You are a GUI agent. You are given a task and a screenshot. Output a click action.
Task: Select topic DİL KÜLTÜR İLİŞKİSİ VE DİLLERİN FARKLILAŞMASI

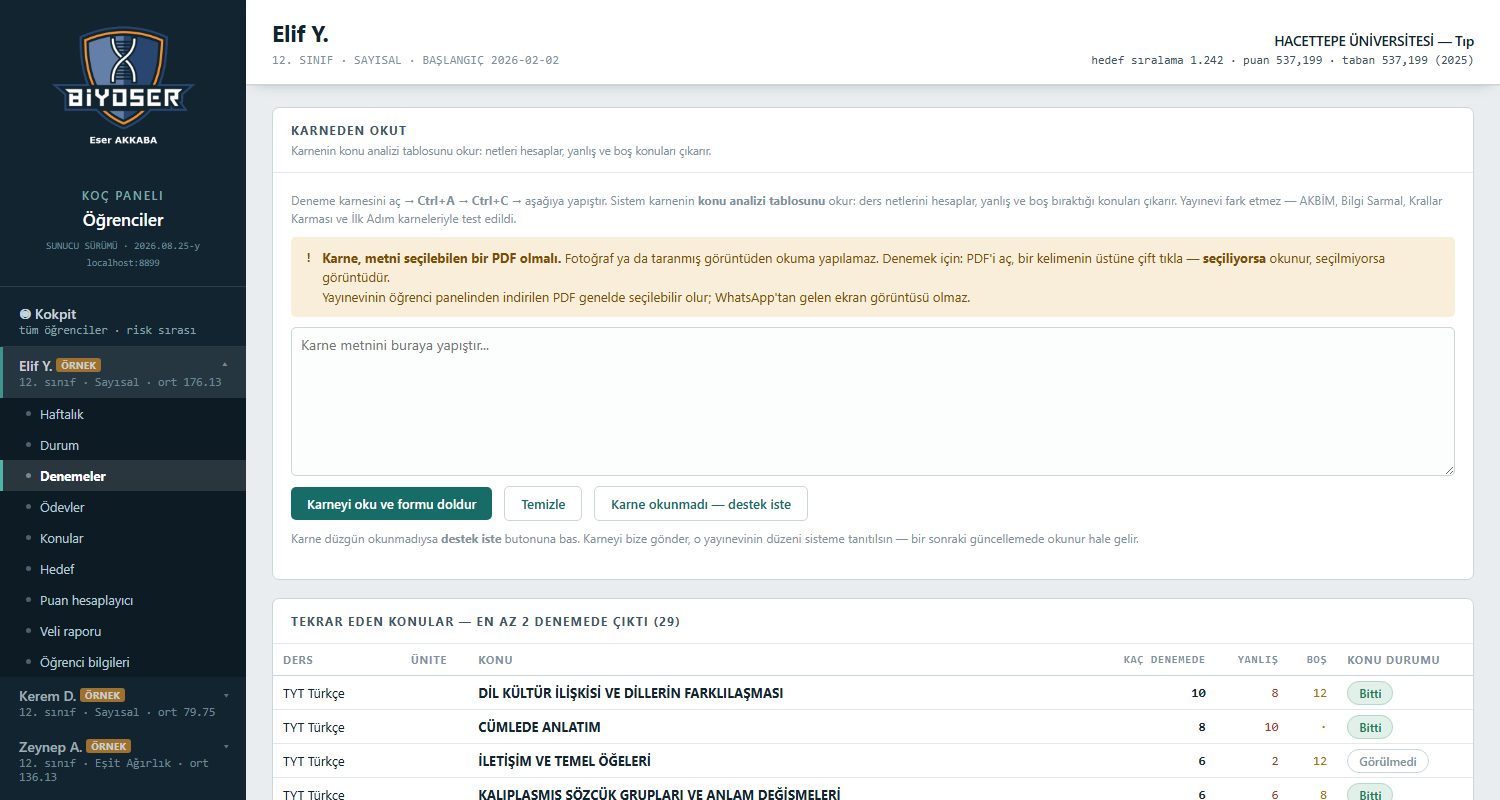[x=631, y=693]
